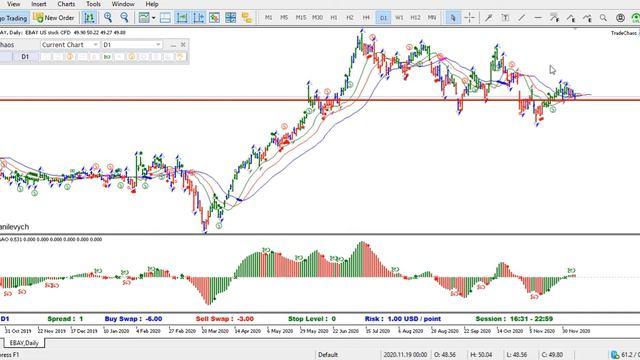Screen dimensions: 640x360
Task: Expand the template icon dropdown arrow
Action: click(x=153, y=18)
